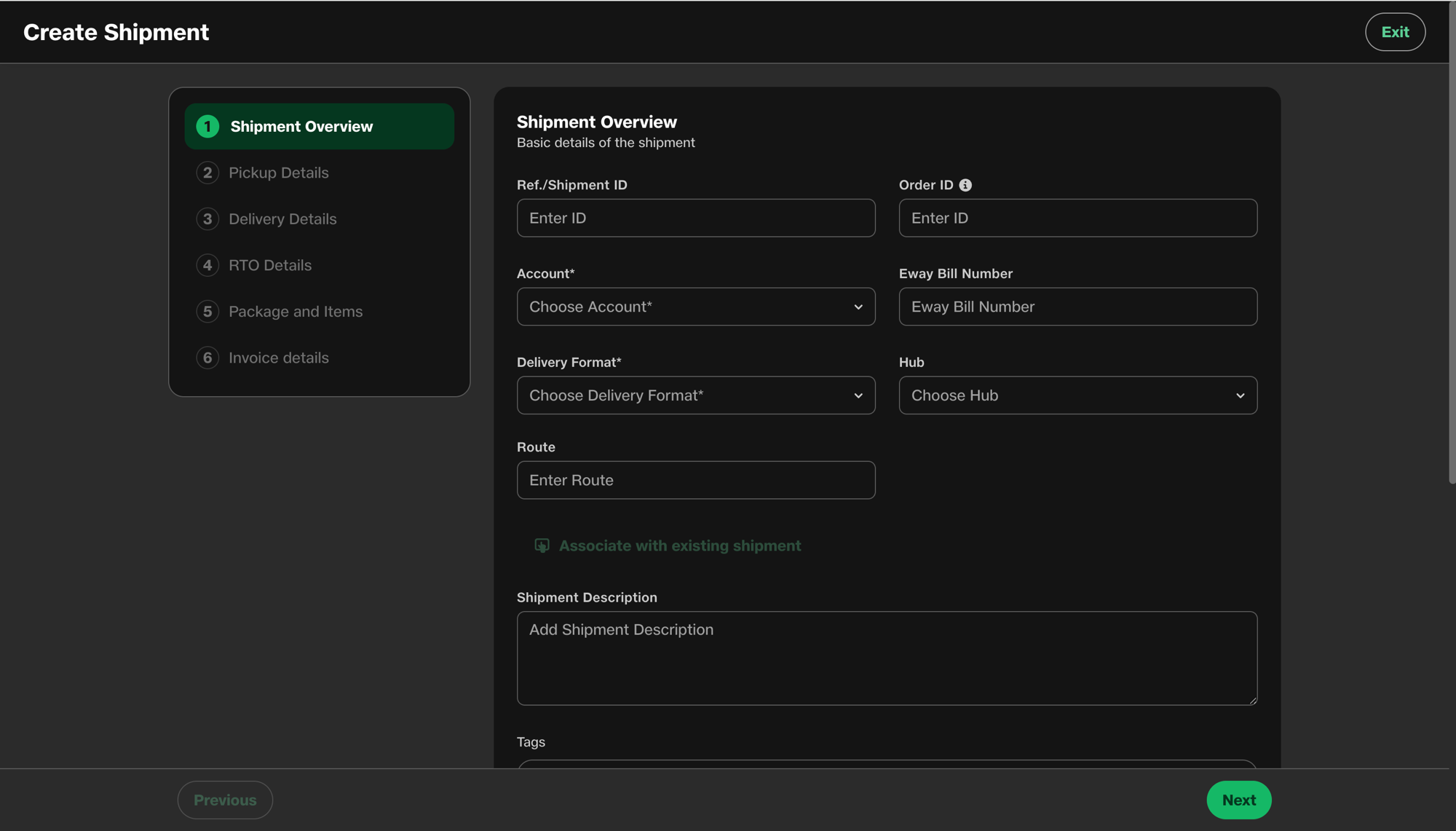The image size is (1456, 831).
Task: Go to Package and Items step
Action: (320, 312)
